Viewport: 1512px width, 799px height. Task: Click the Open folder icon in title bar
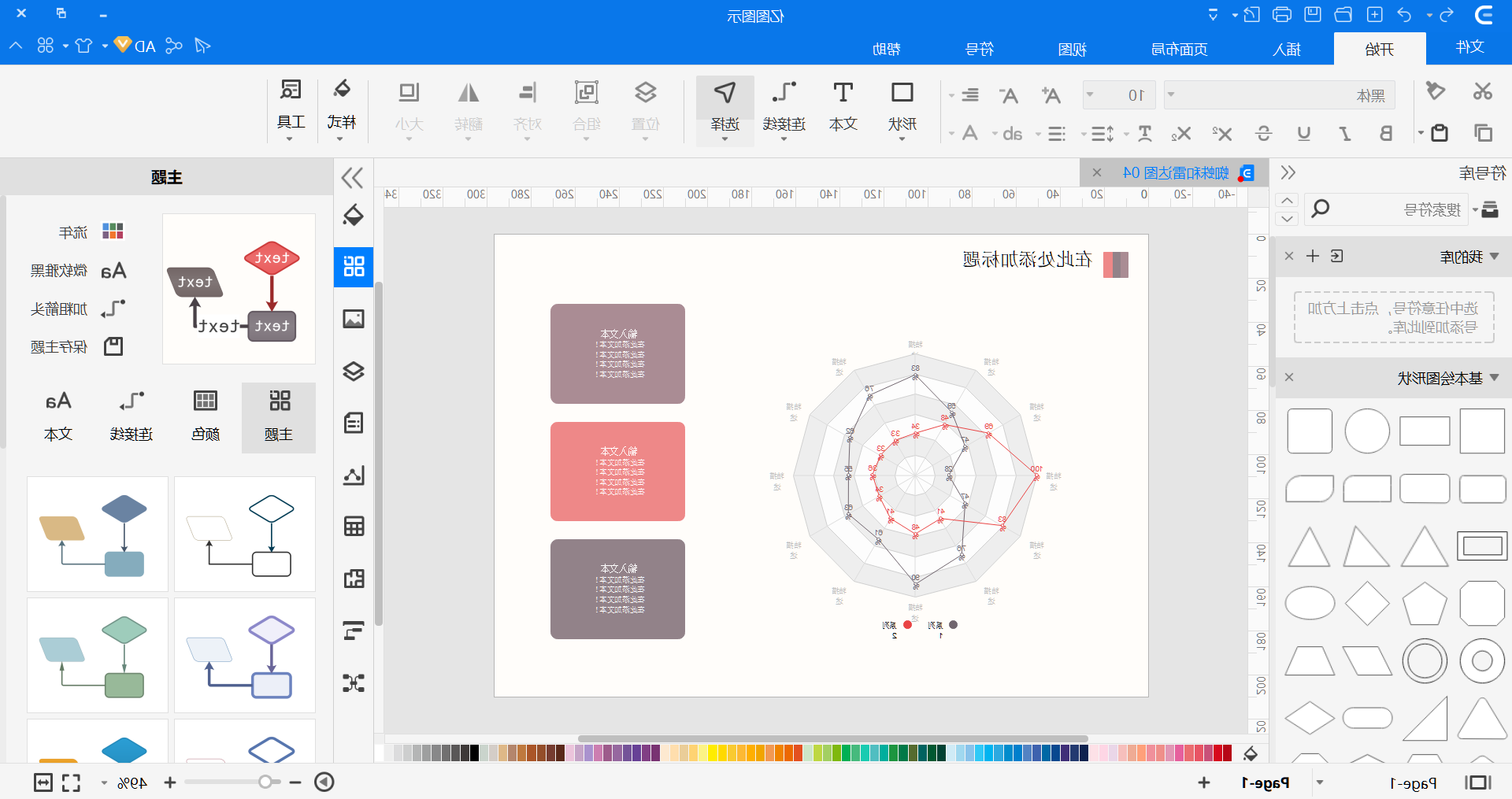[1343, 15]
